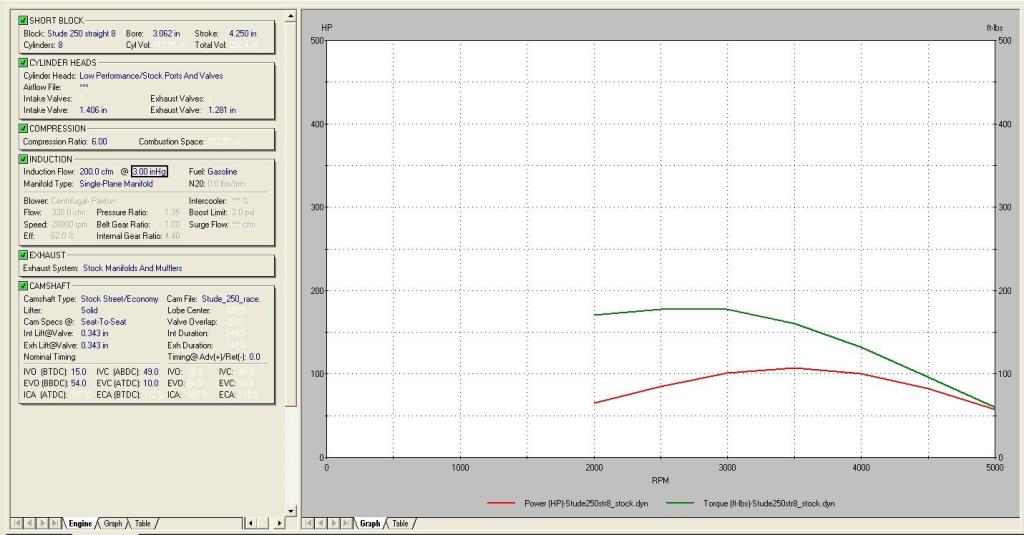The width and height of the screenshot is (1024, 535).
Task: Click Intake Valve 1.406 in value
Action: (x=93, y=110)
